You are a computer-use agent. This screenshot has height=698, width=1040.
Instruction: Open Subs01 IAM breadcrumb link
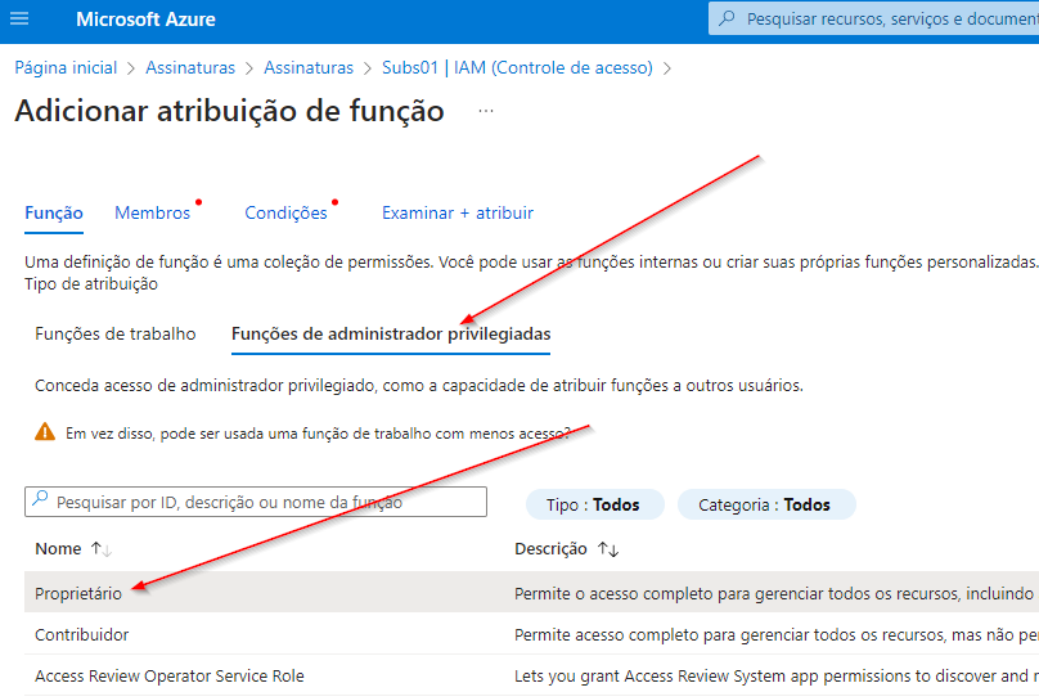tap(517, 68)
